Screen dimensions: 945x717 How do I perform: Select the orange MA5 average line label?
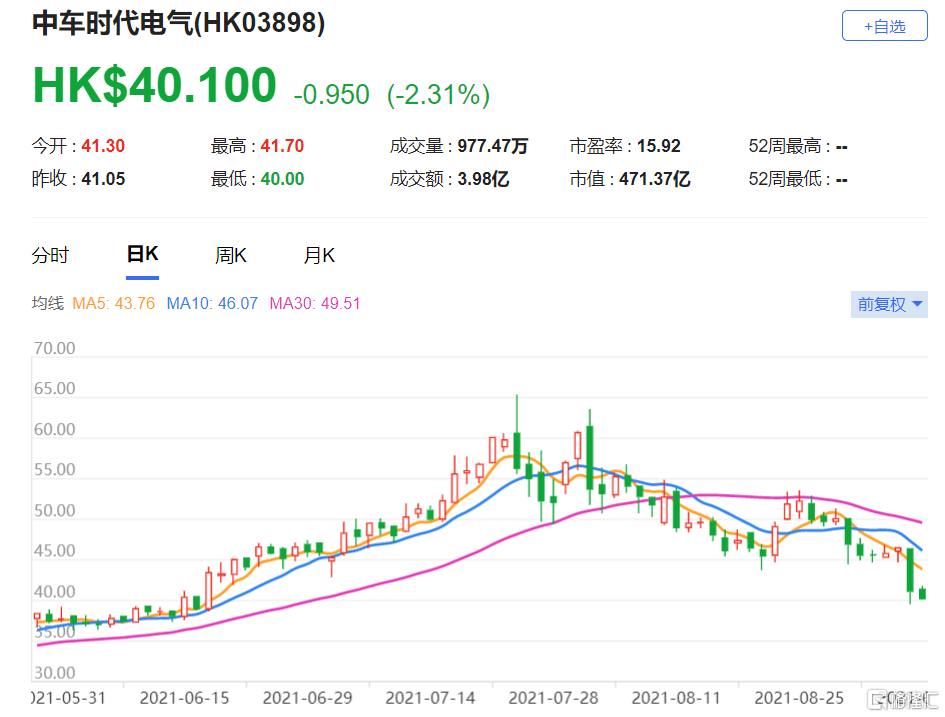(x=113, y=304)
